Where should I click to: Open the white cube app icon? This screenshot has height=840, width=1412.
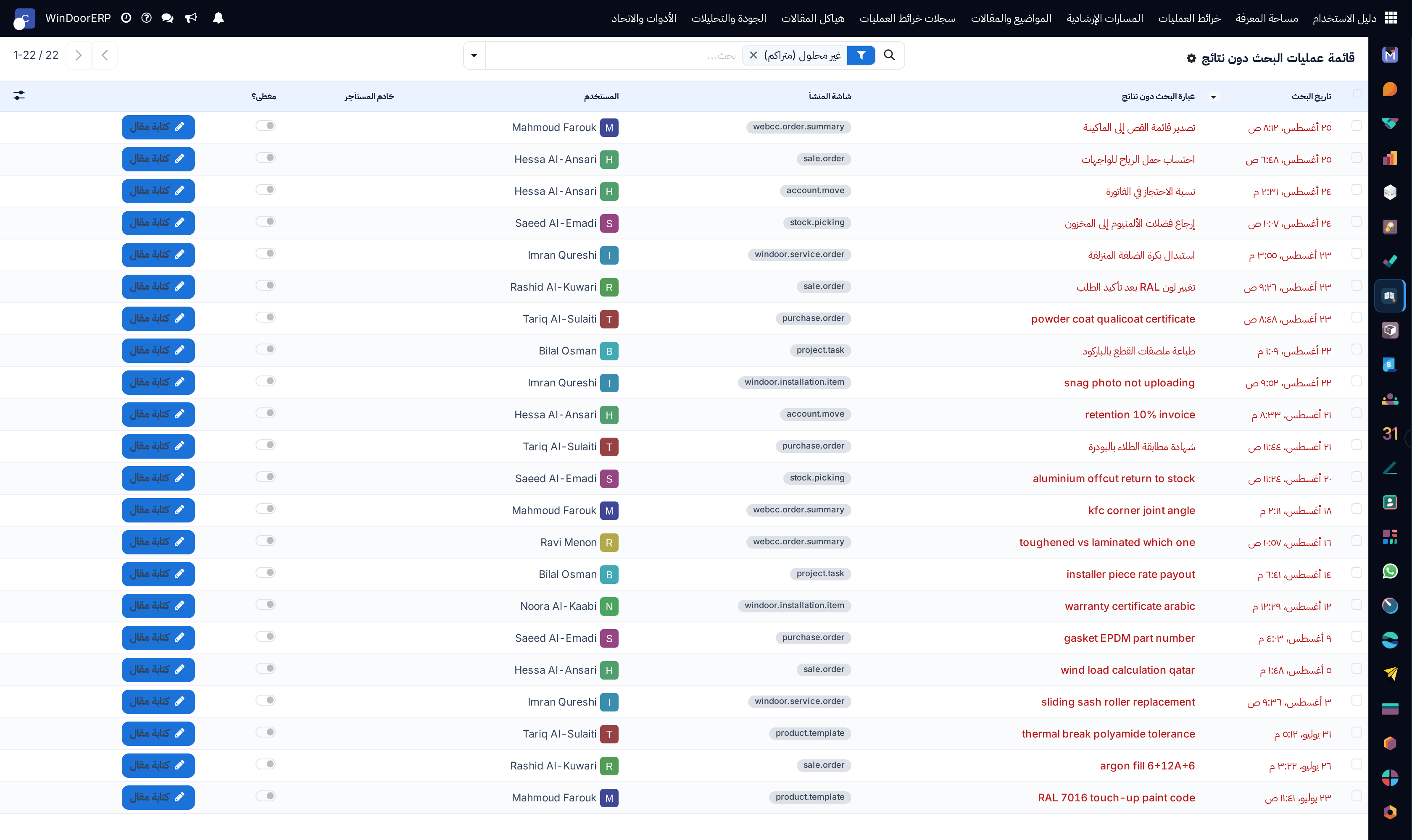click(x=1390, y=192)
